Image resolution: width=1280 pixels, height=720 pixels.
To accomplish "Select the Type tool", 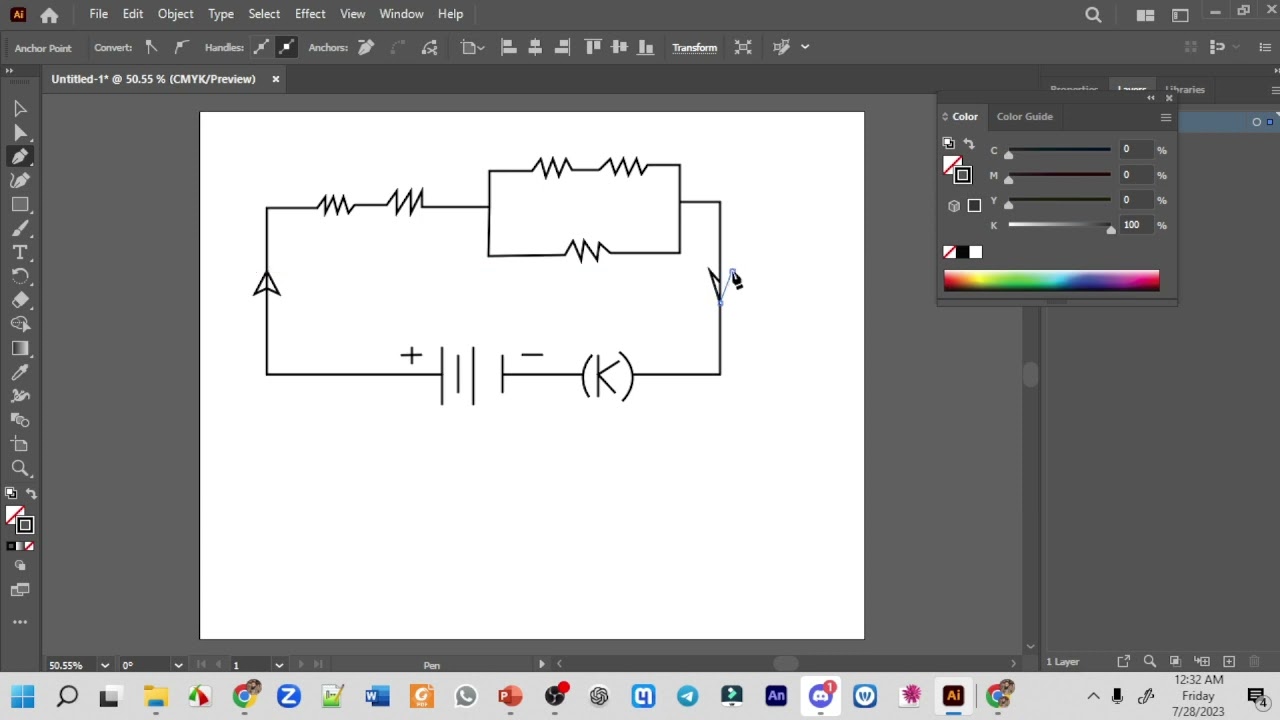I will [x=20, y=252].
